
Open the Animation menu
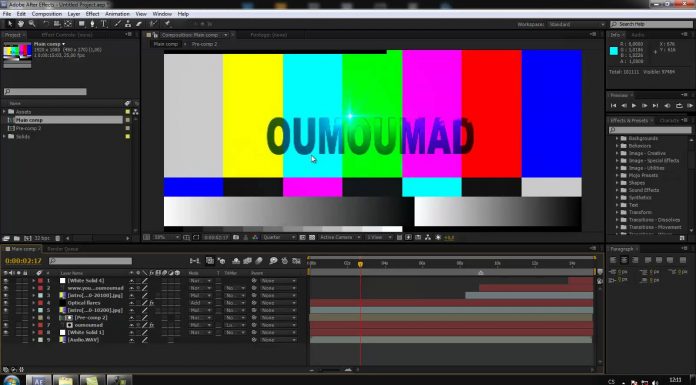click(x=117, y=14)
